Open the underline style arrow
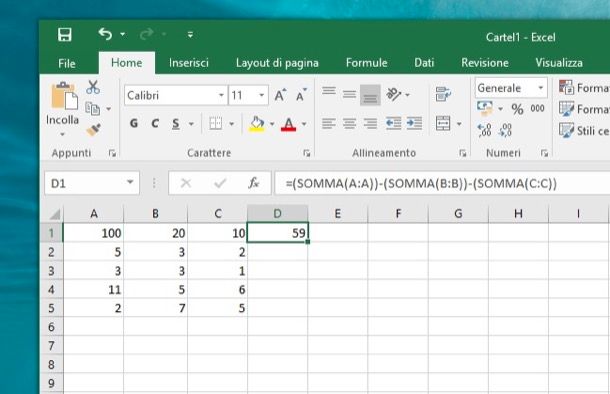This screenshot has width=610, height=394. (191, 124)
